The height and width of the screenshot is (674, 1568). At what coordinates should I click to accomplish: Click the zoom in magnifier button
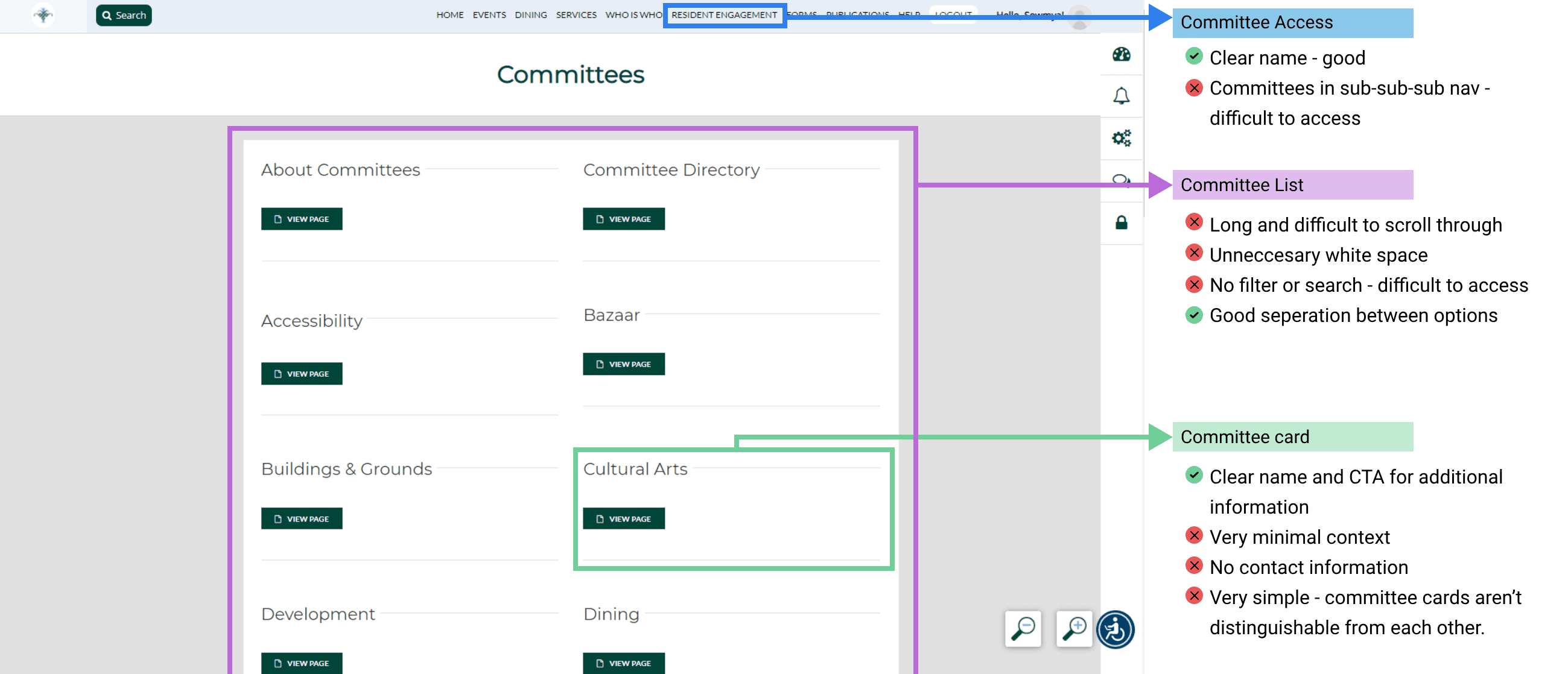click(x=1074, y=628)
